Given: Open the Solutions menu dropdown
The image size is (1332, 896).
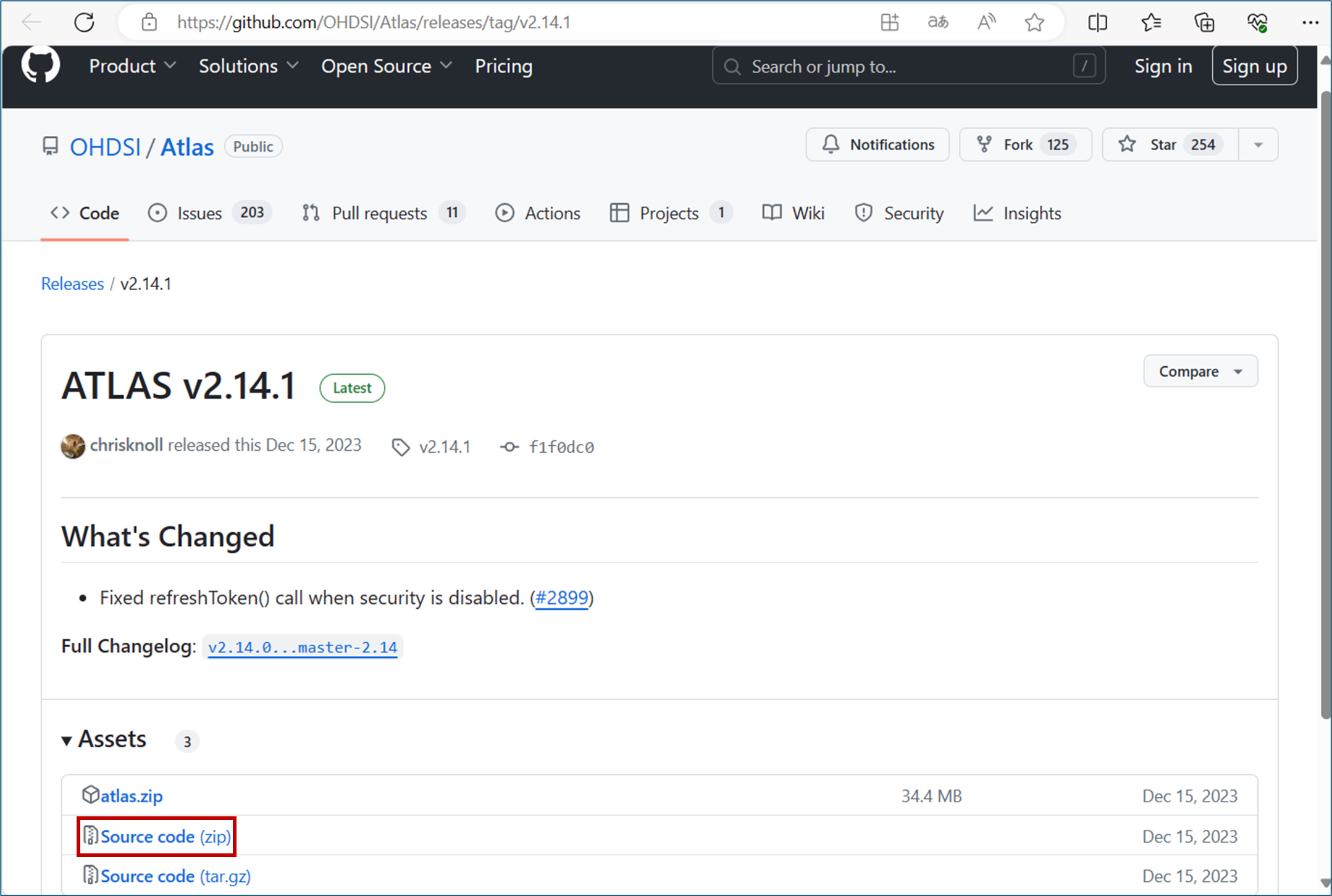Looking at the screenshot, I should coord(249,66).
